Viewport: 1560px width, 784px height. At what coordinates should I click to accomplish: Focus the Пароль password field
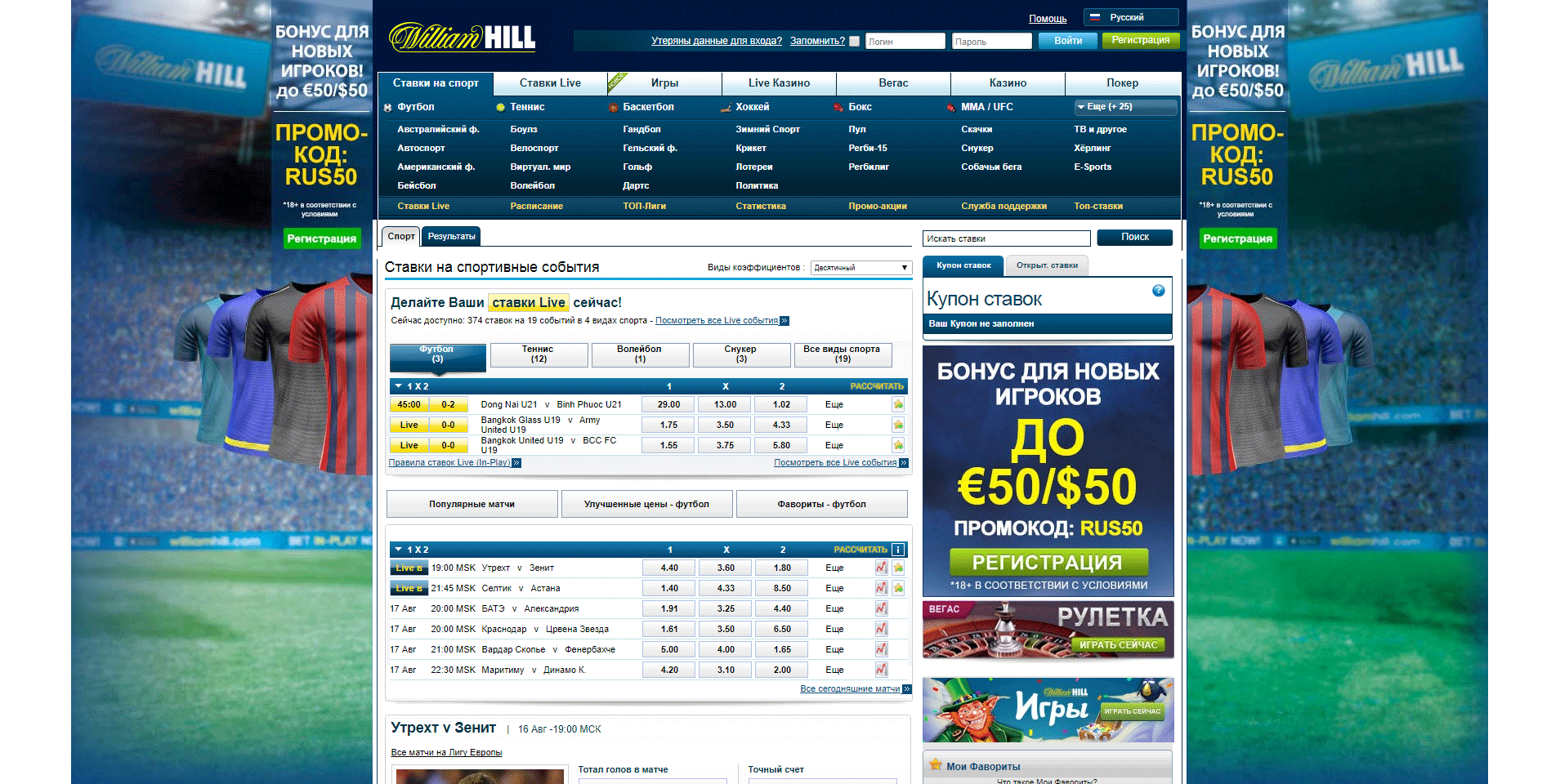tap(992, 41)
